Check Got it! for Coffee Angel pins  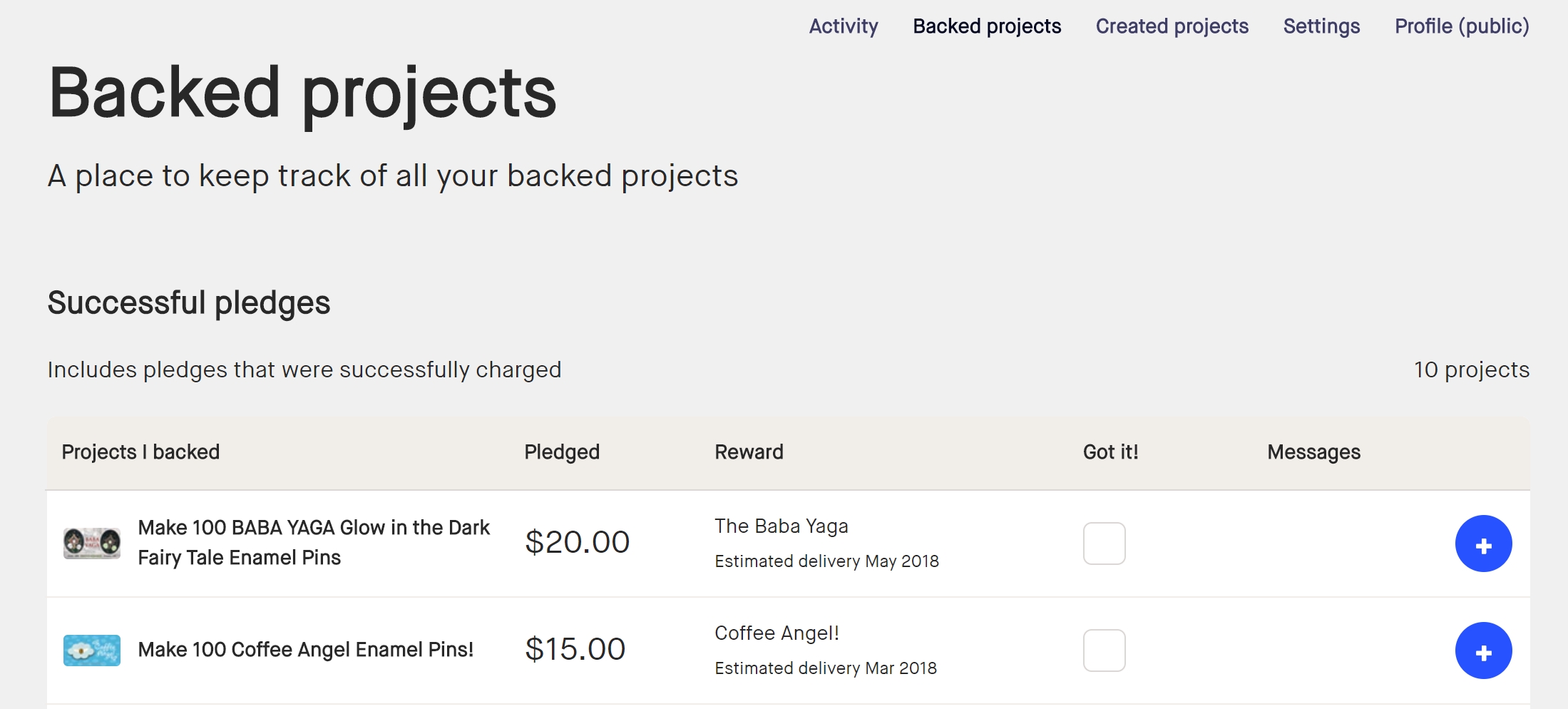pos(1105,651)
